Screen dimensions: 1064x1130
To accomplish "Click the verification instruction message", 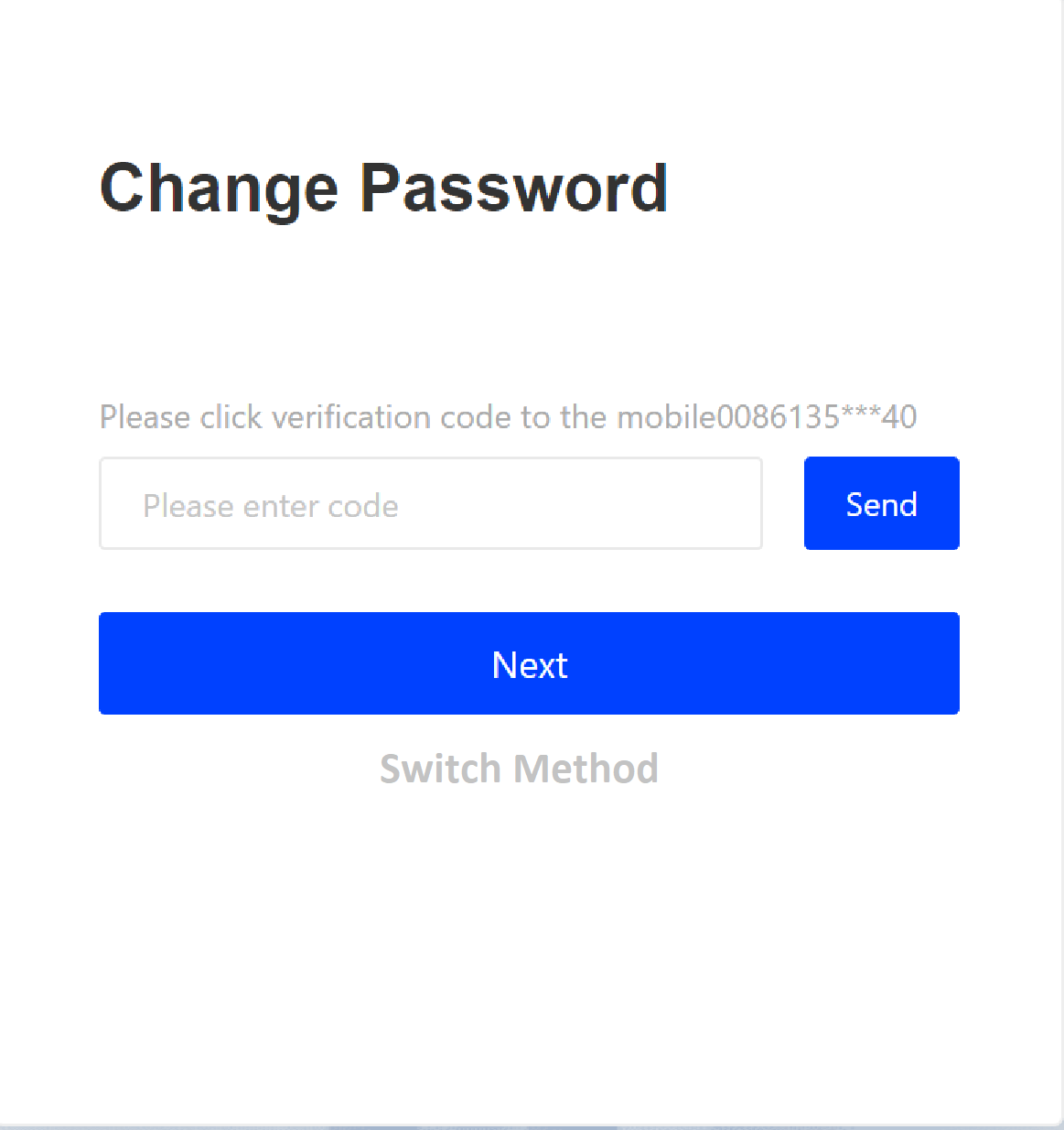I will tap(508, 417).
